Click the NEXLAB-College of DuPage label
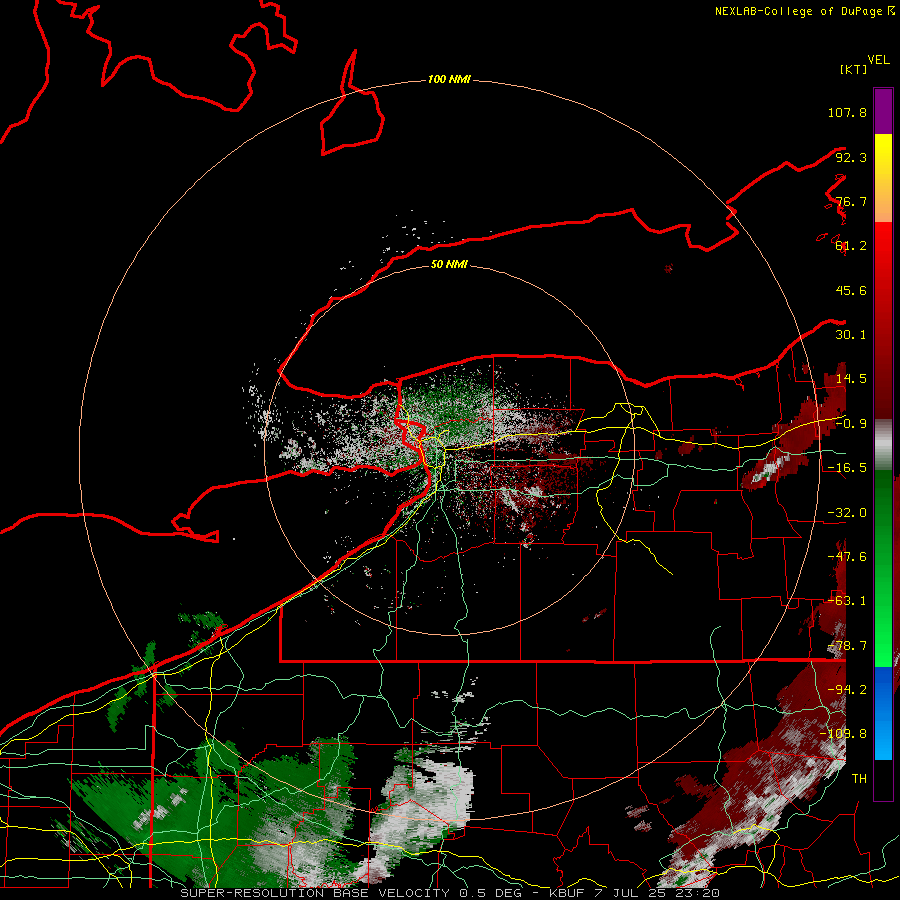 click(805, 11)
